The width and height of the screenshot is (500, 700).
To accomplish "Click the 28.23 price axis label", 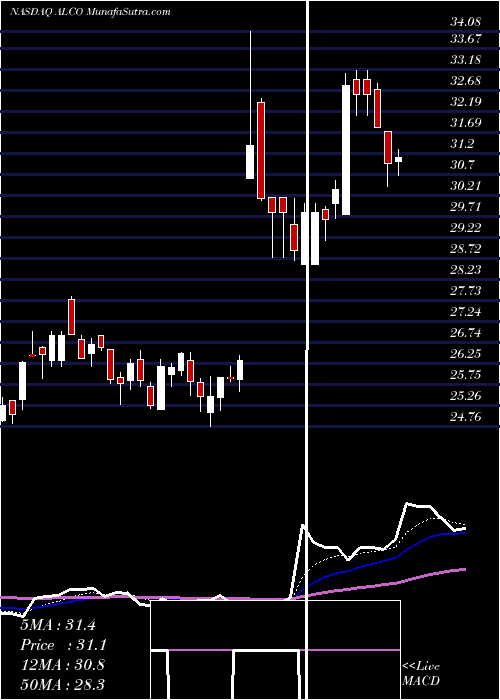I will (x=465, y=270).
